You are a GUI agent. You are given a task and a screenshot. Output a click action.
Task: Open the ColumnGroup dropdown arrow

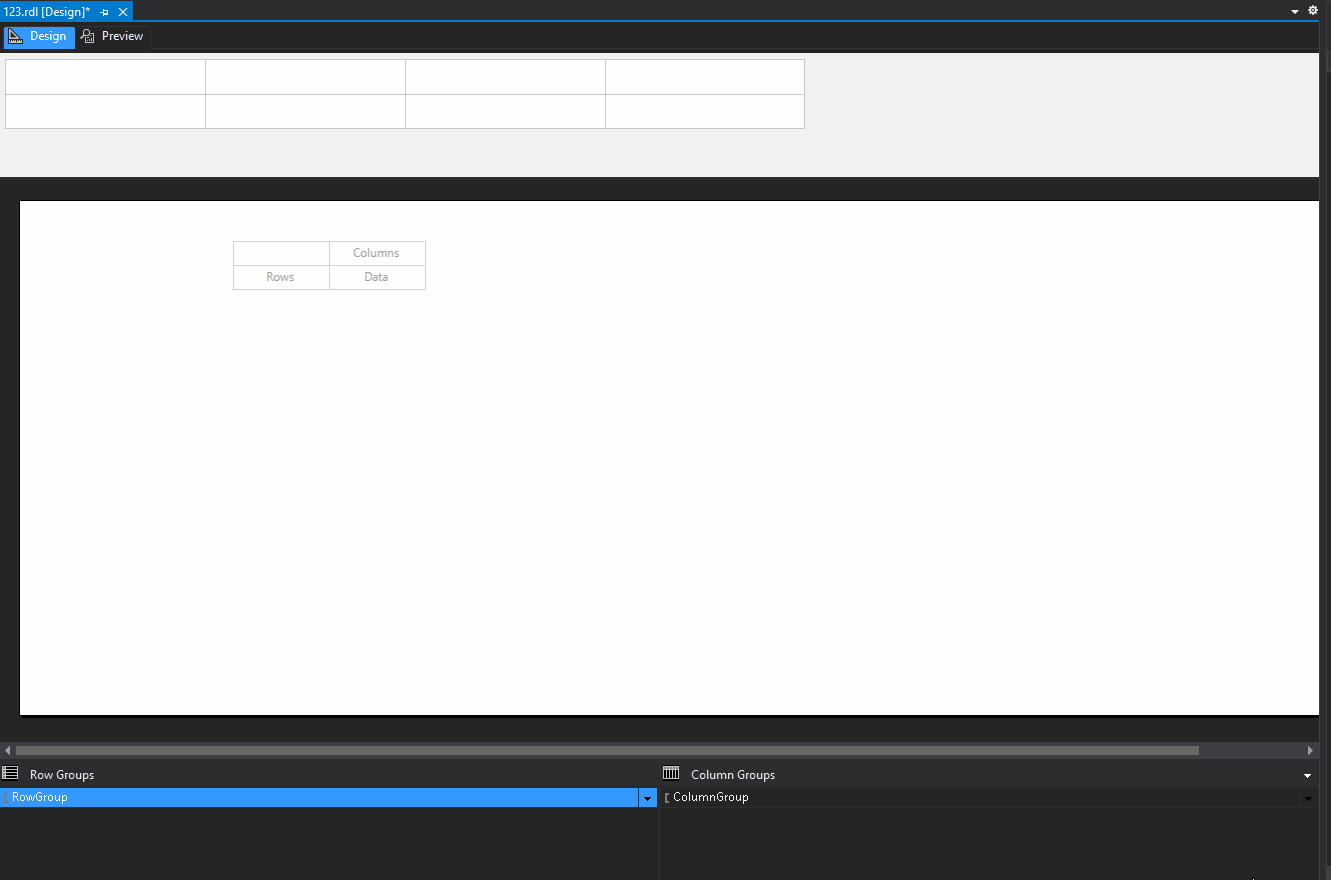1308,798
